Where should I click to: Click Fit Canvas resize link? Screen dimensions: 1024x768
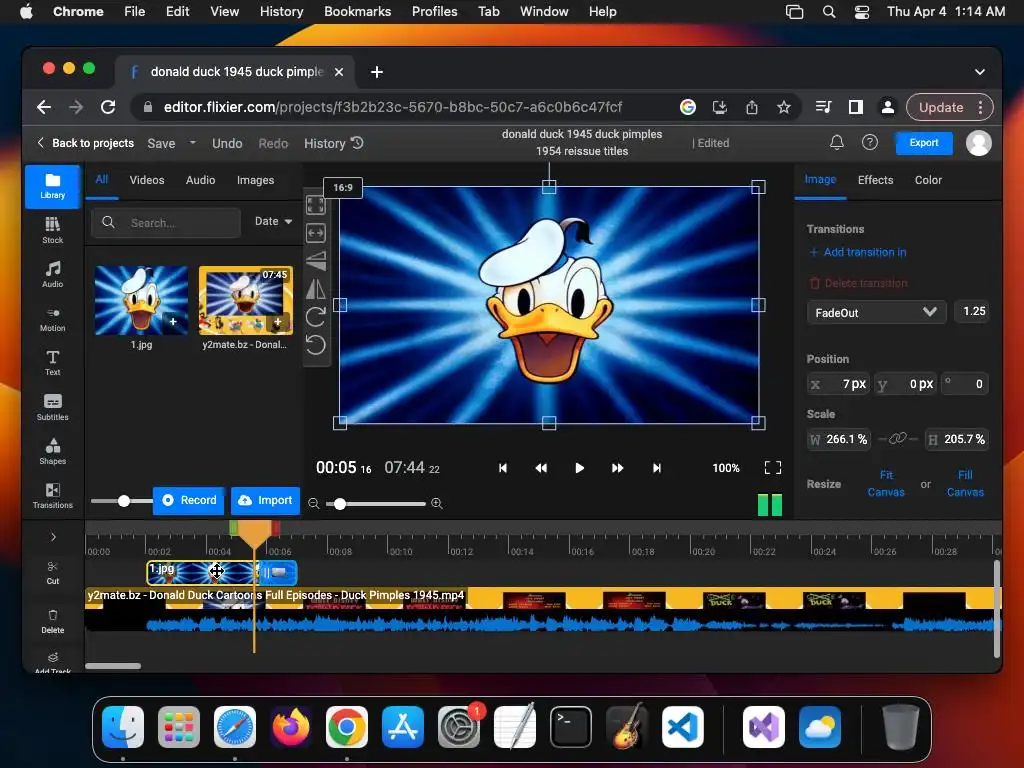[x=886, y=483]
